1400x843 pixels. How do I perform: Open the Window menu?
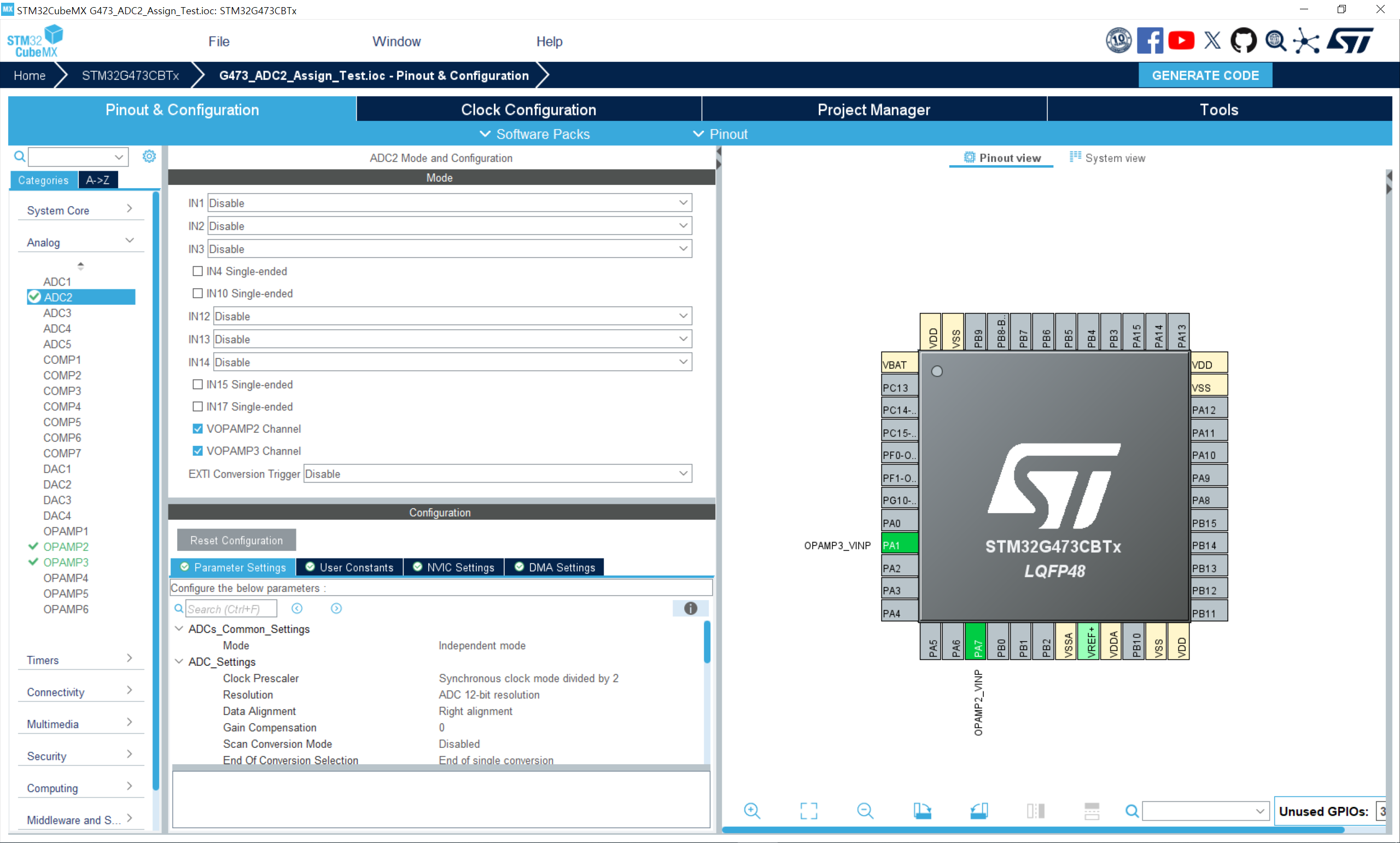pyautogui.click(x=396, y=41)
